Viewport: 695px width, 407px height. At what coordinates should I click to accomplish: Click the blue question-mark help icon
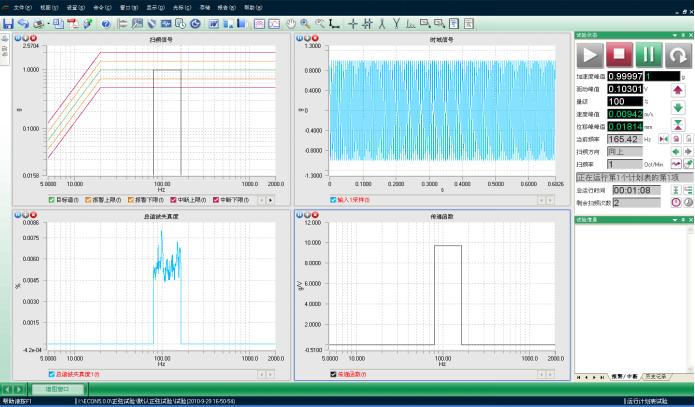[x=105, y=24]
